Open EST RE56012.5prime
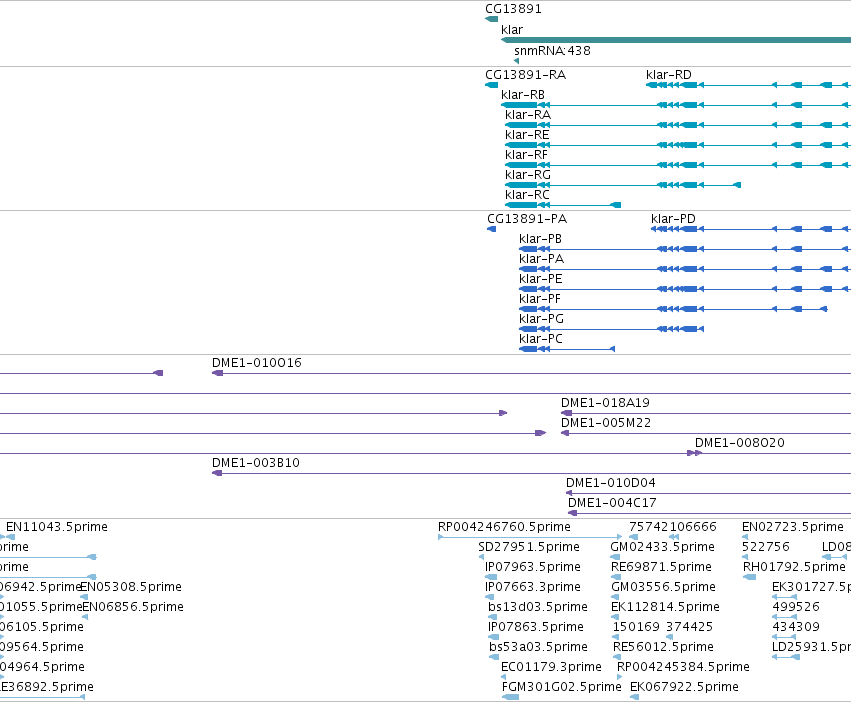The height and width of the screenshot is (702, 851). [663, 647]
